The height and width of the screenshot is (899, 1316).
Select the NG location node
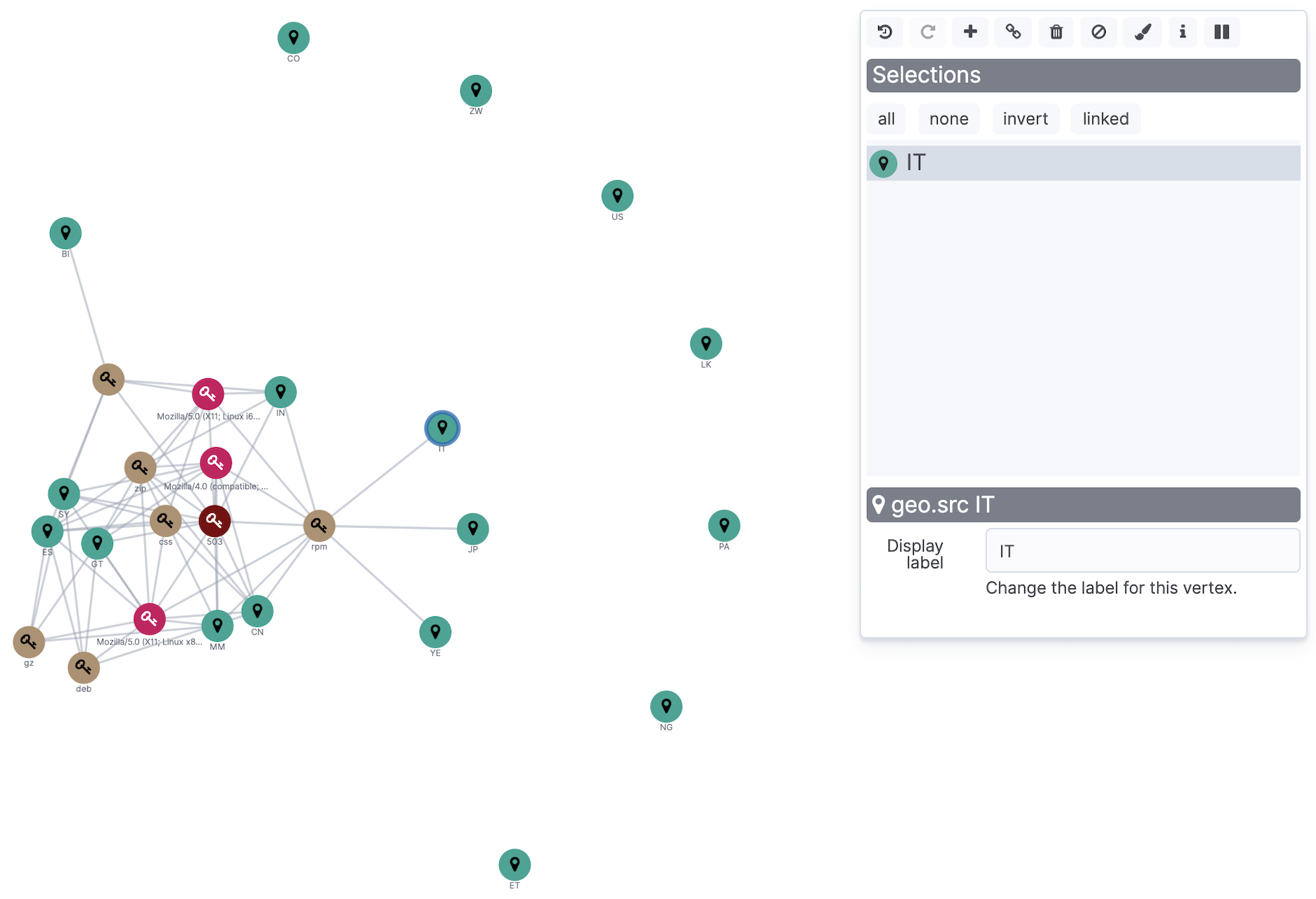pos(666,706)
